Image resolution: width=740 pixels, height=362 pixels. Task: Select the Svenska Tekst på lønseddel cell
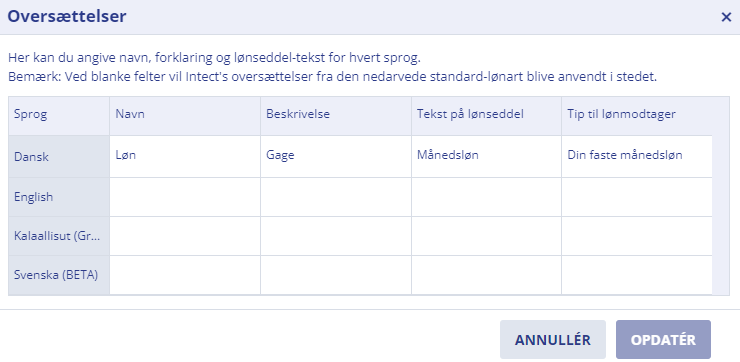(486, 275)
